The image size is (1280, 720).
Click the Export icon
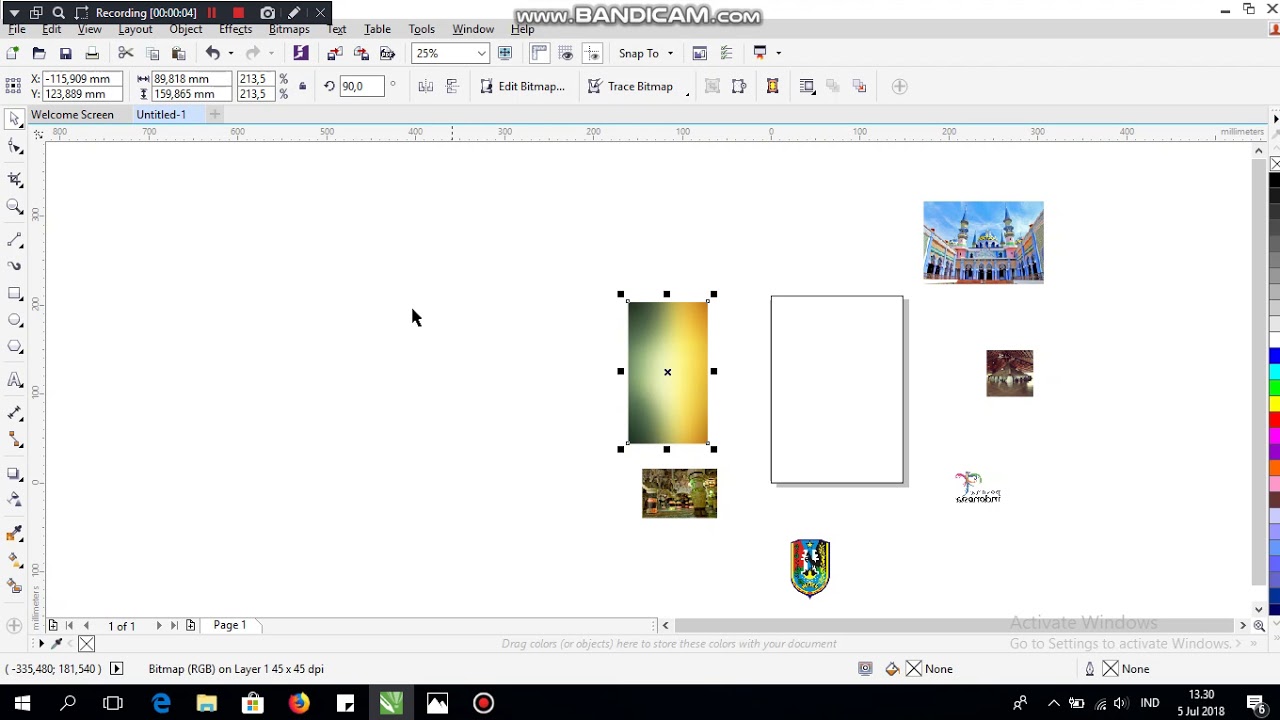tap(361, 53)
